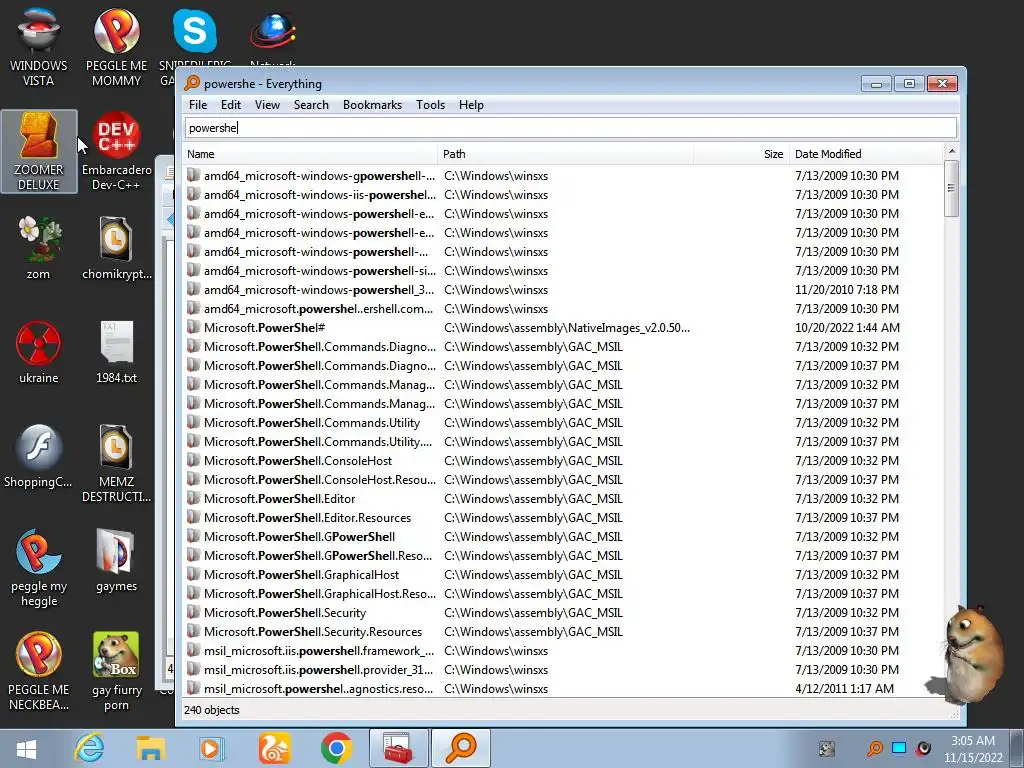Select the ukraine radiation icon

click(39, 353)
